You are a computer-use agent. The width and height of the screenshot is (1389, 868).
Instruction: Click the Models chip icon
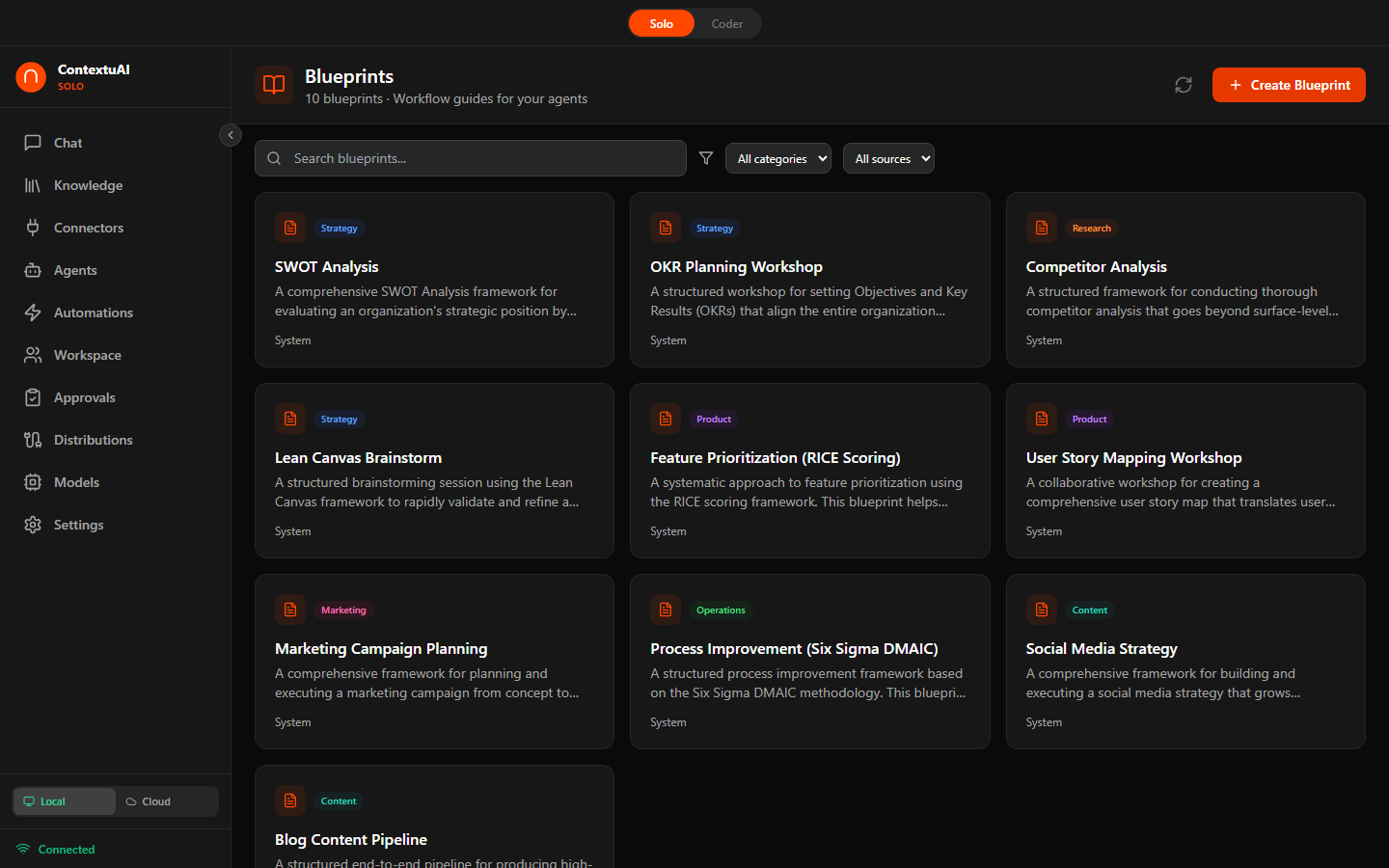click(x=33, y=482)
